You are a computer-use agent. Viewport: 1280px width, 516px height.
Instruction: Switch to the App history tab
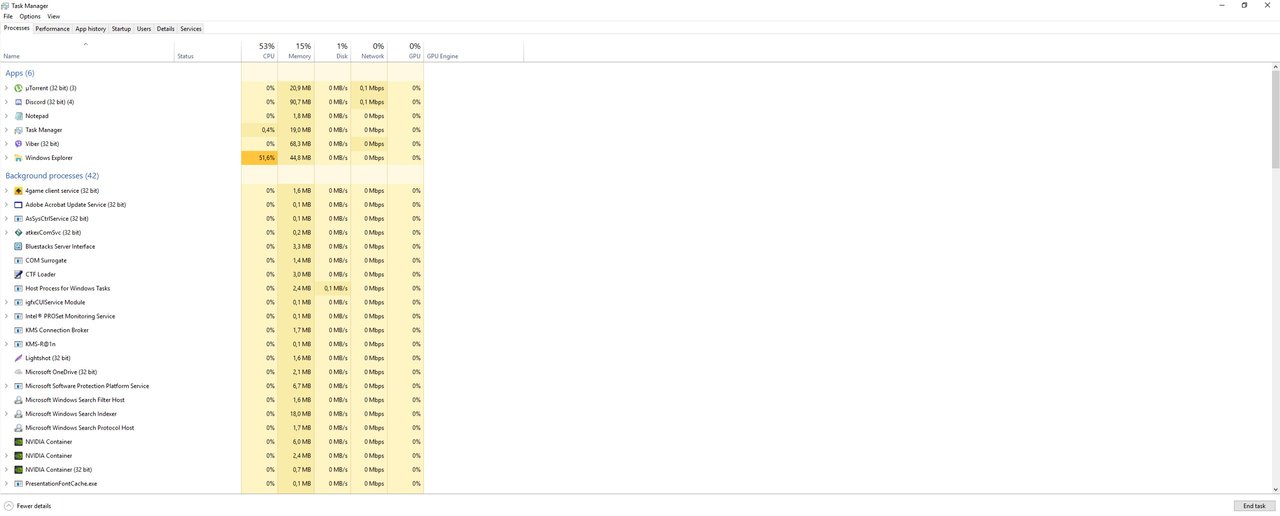[91, 29]
